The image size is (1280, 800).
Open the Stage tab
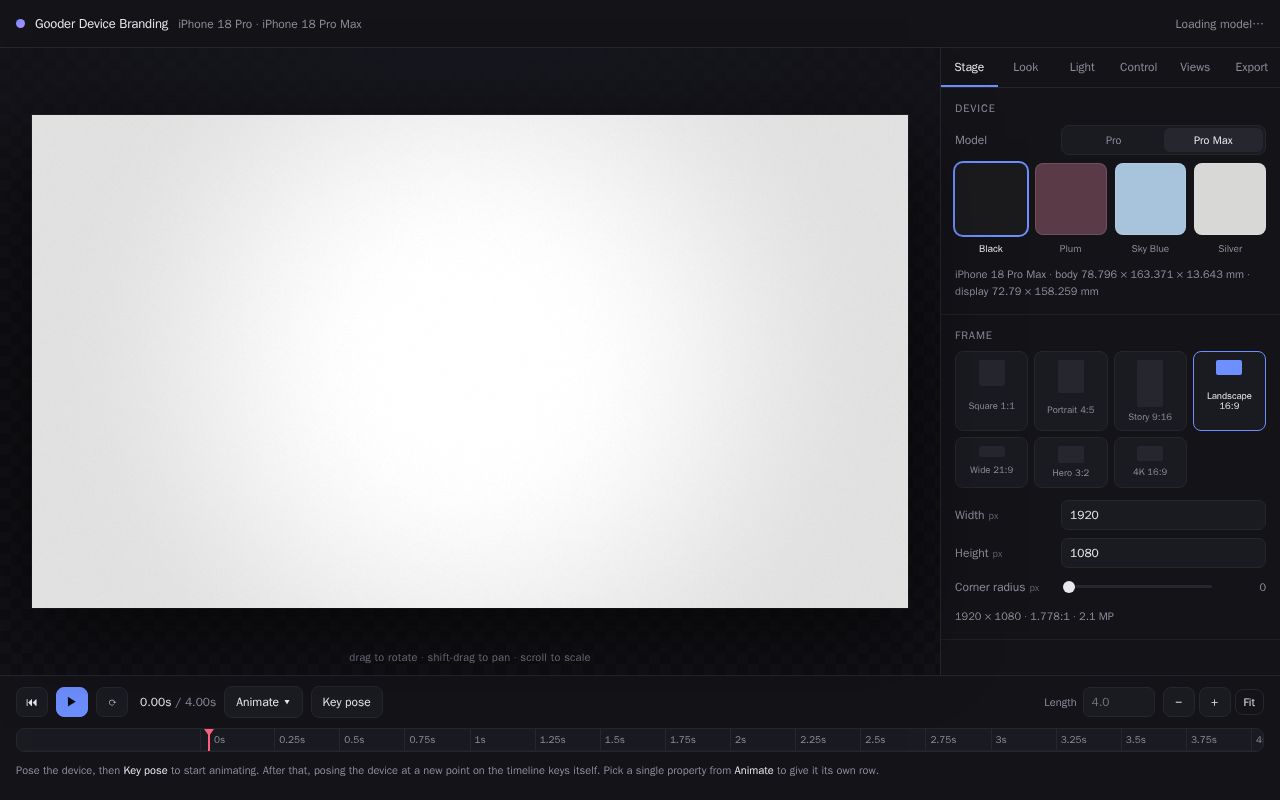(x=969, y=67)
